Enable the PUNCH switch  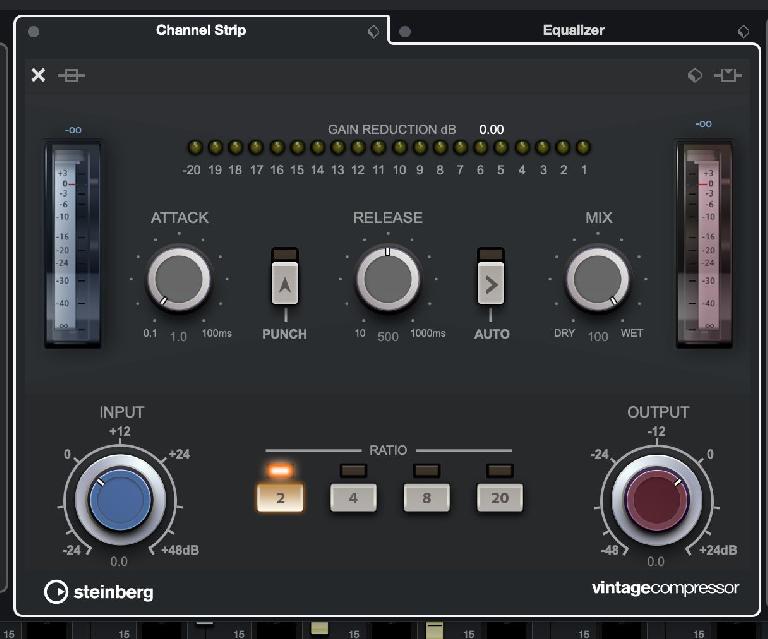(x=285, y=283)
